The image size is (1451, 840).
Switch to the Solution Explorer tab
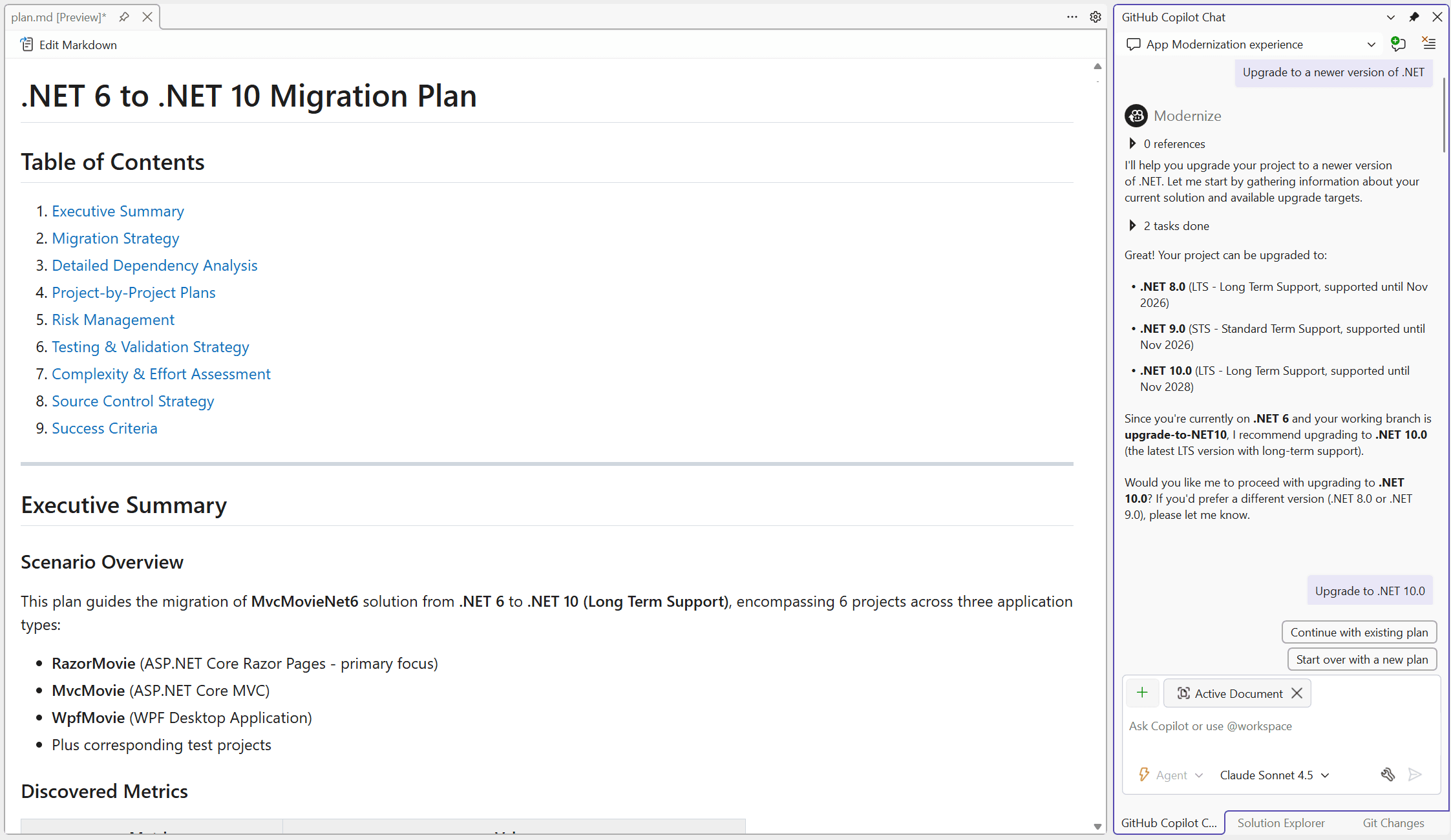[x=1280, y=823]
